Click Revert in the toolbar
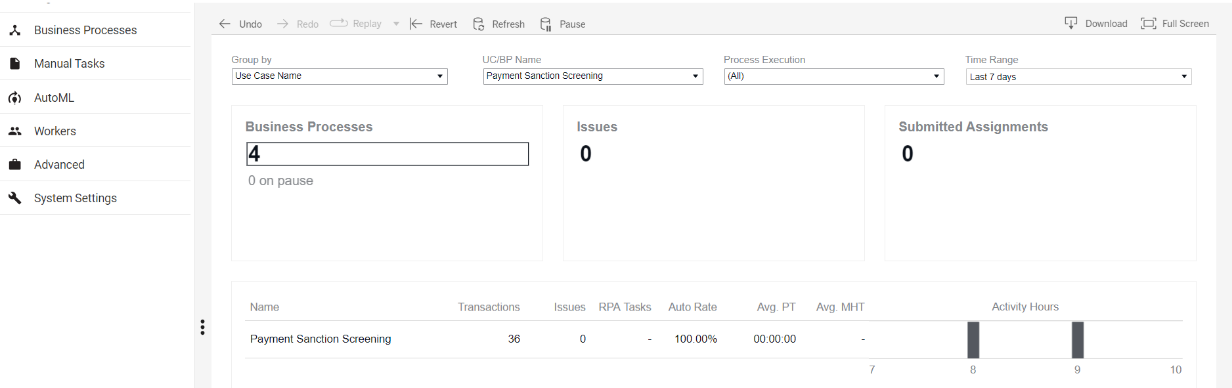The height and width of the screenshot is (388, 1232). (x=434, y=24)
